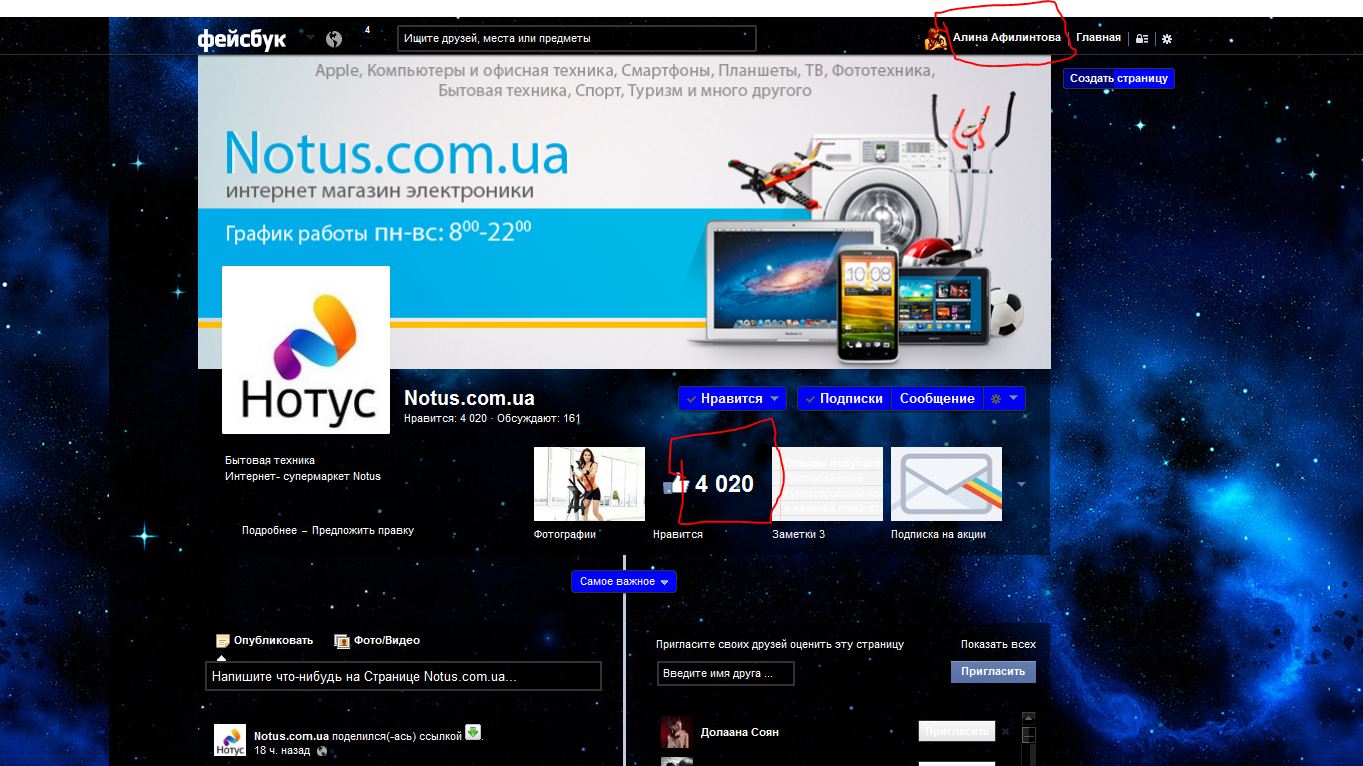
Task: Click the Долаана Соян name
Action: pyautogui.click(x=740, y=732)
